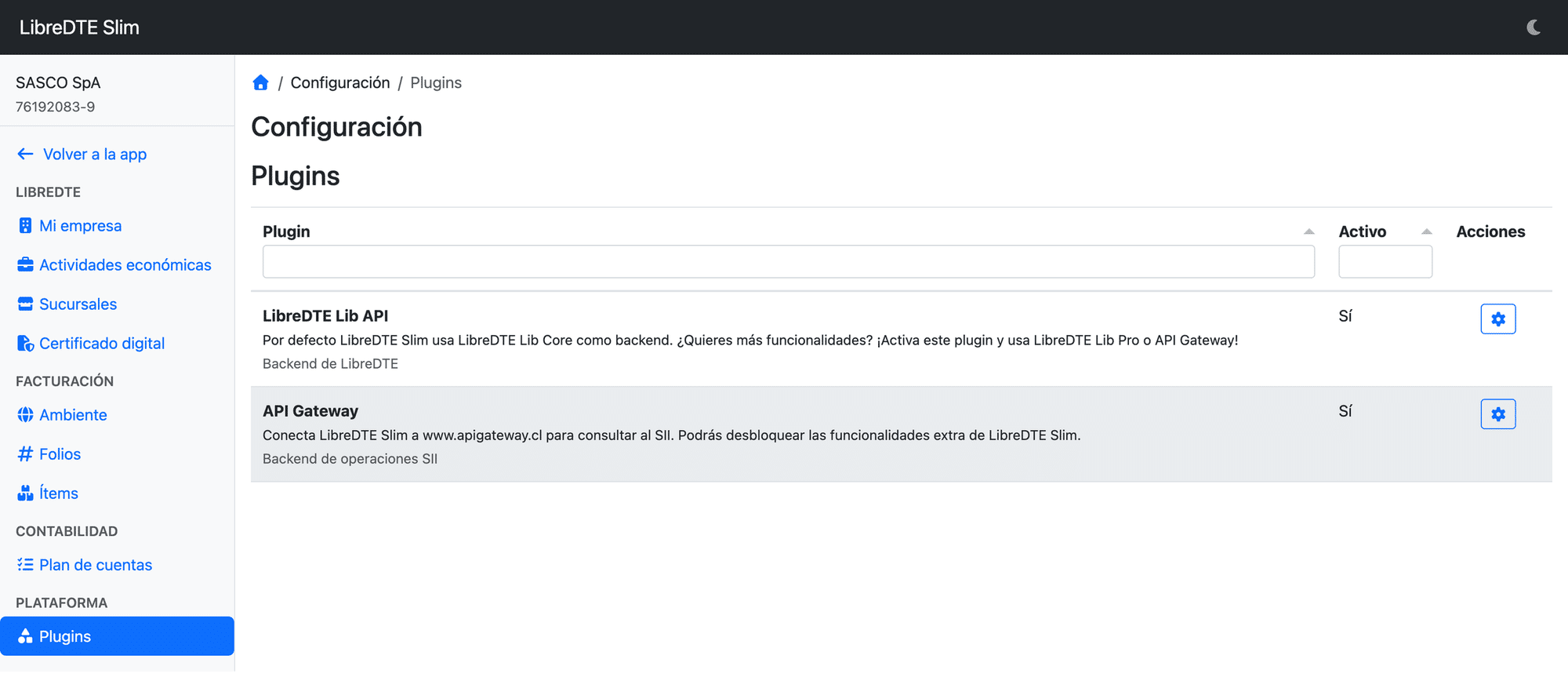Click the Acciones column header
1568x681 pixels.
click(1490, 231)
